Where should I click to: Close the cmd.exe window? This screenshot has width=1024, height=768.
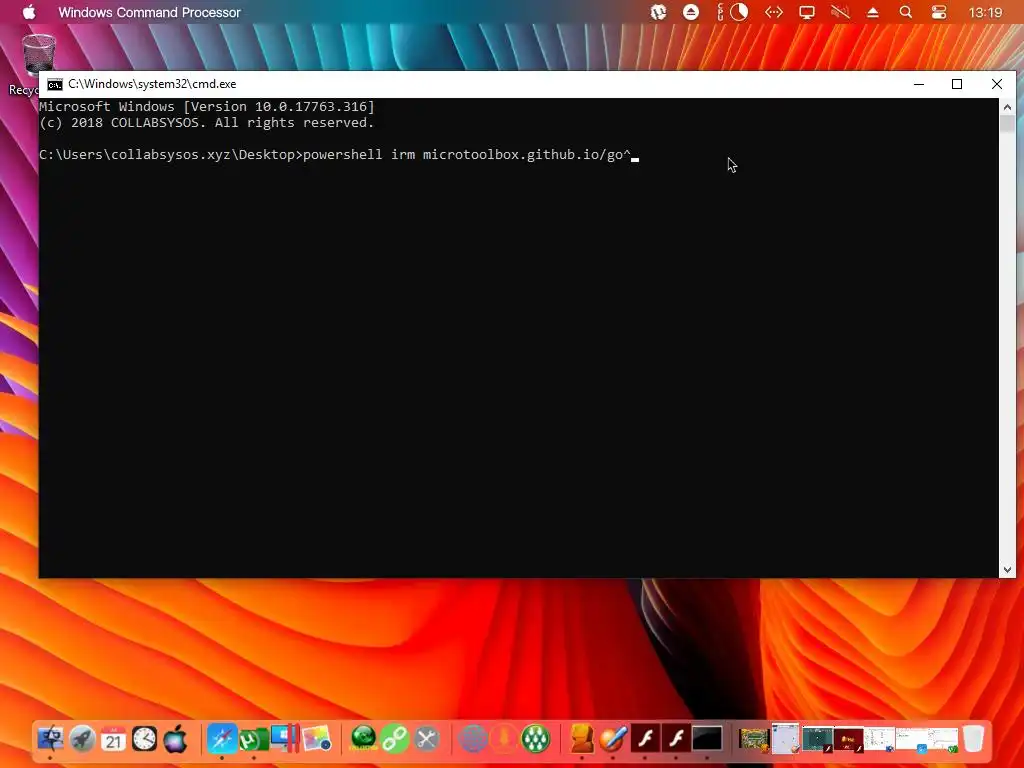[997, 84]
